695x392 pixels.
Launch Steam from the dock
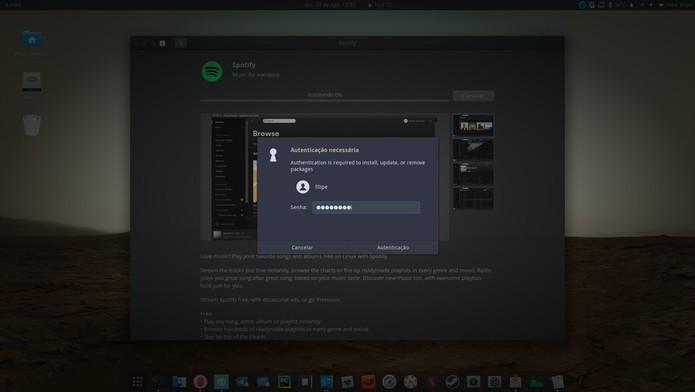452,381
